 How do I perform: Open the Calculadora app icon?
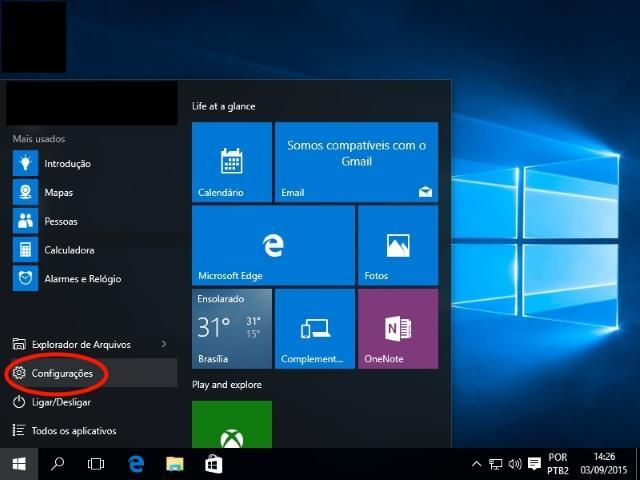click(x=25, y=250)
